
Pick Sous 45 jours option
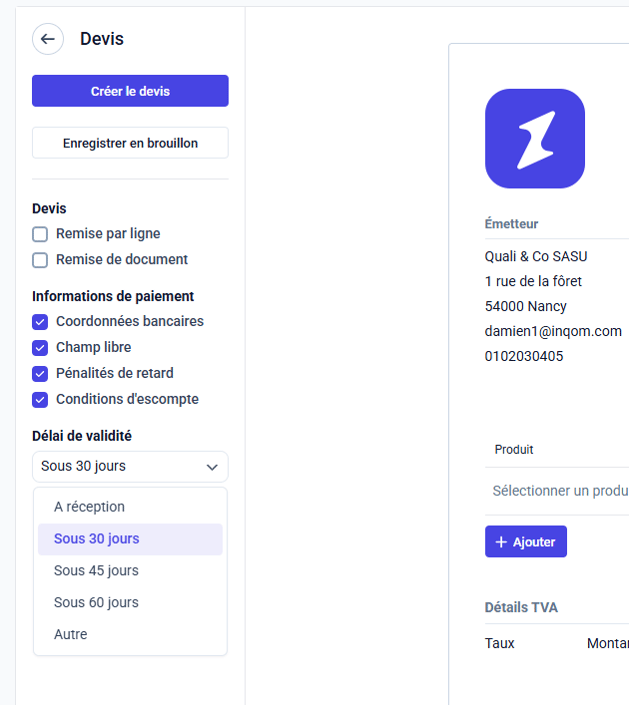[x=97, y=571]
